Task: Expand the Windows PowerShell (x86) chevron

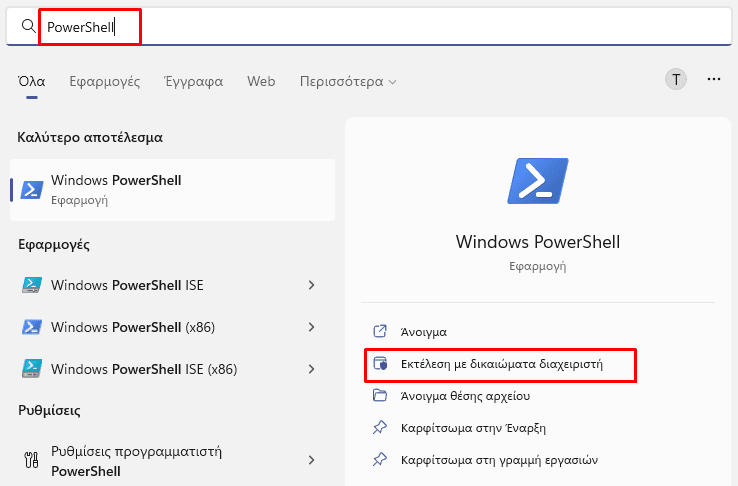Action: [x=311, y=327]
